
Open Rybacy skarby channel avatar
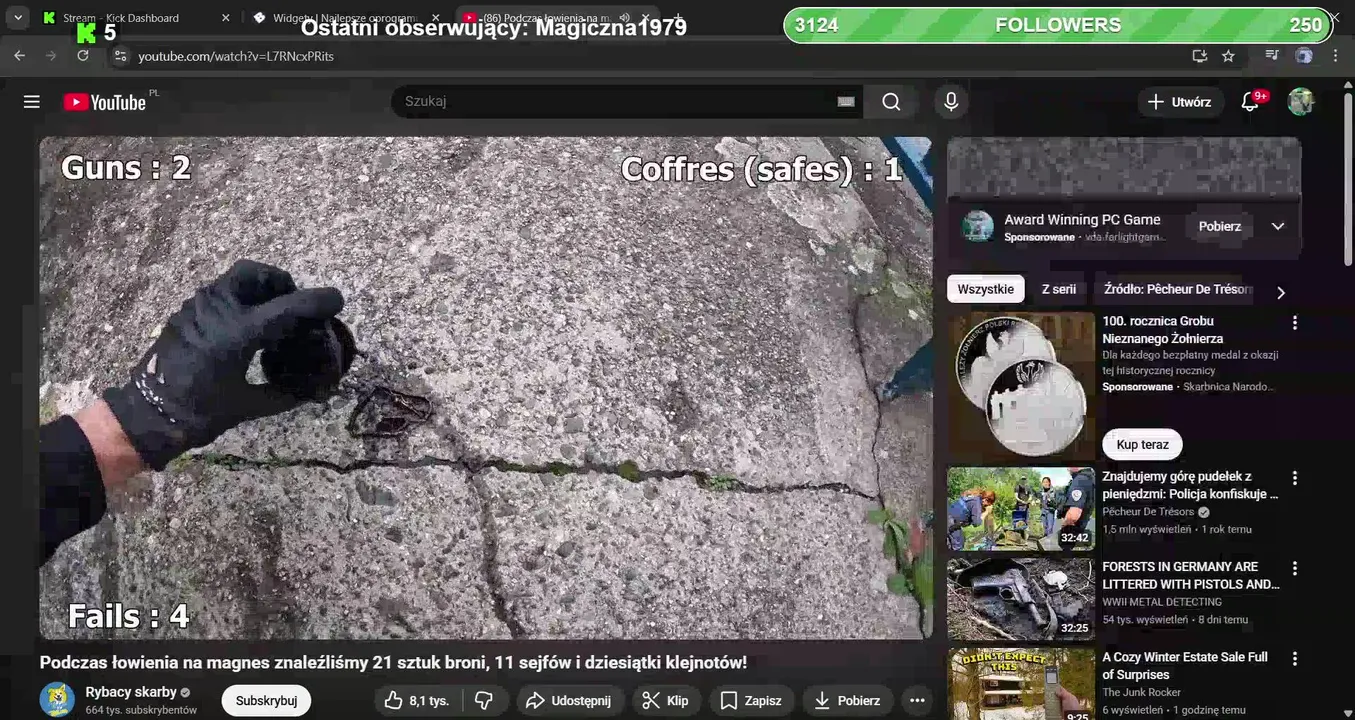[57, 700]
